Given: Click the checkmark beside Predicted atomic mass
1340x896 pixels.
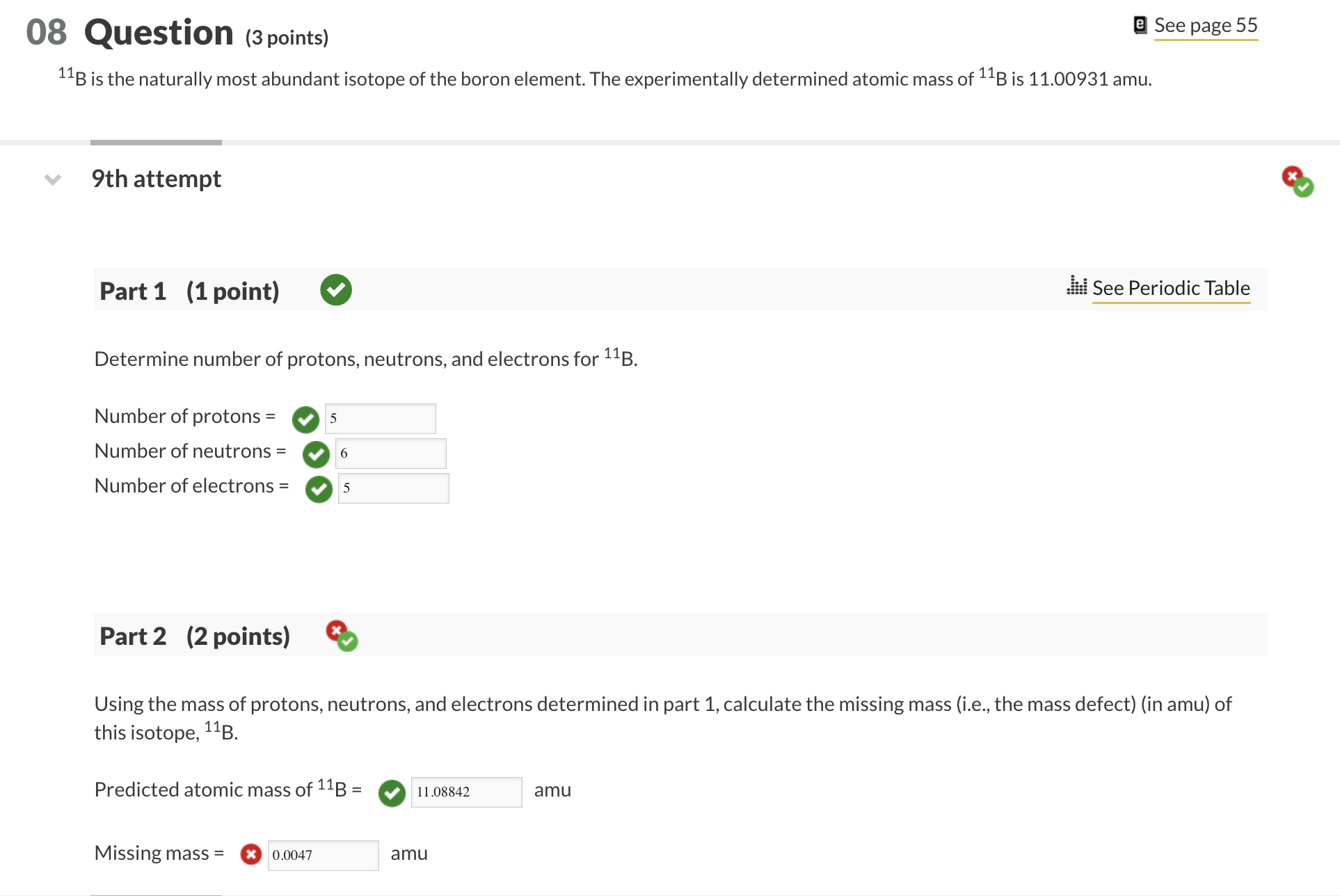Looking at the screenshot, I should tap(392, 792).
